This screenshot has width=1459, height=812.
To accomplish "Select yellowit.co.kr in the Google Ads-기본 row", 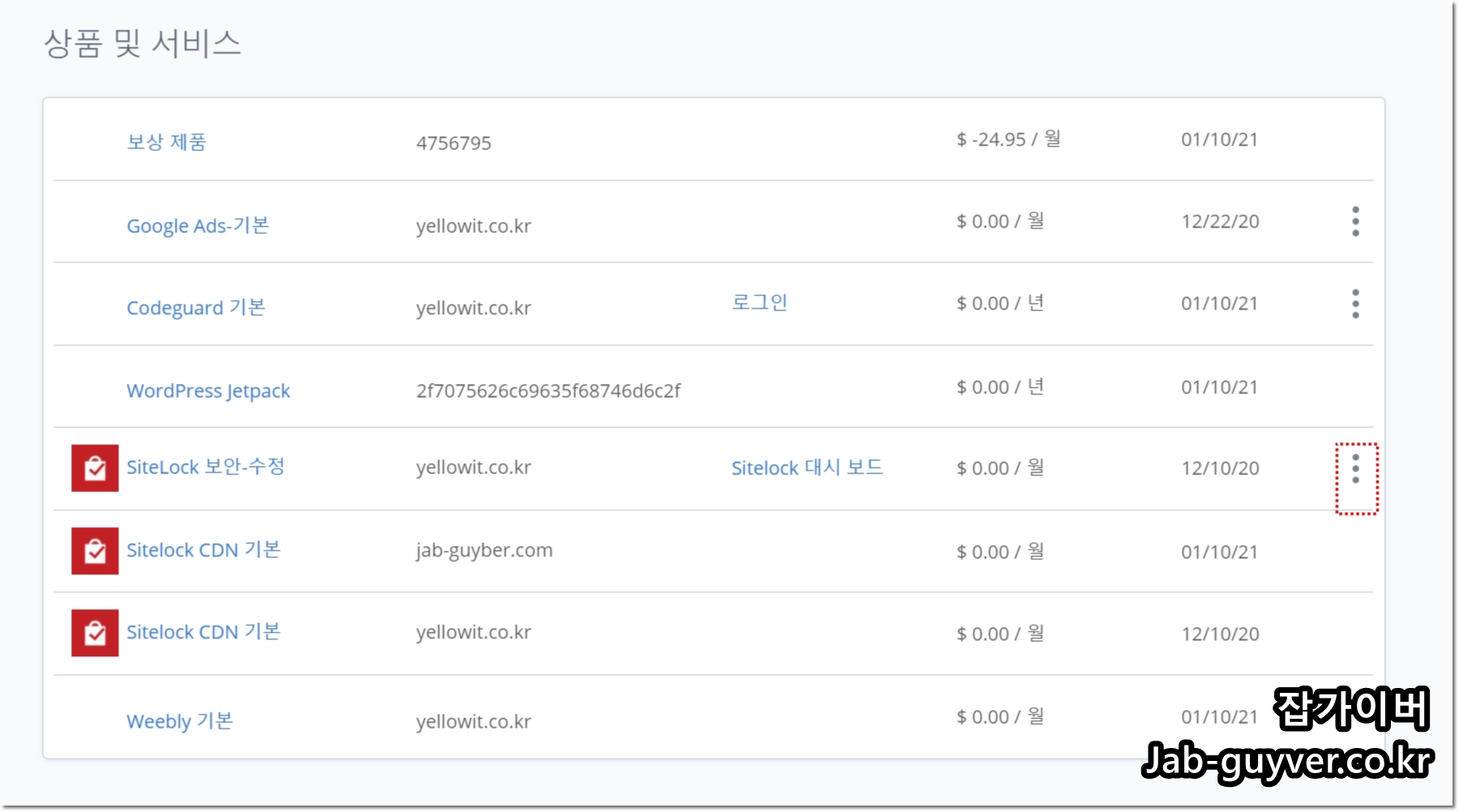I will pyautogui.click(x=474, y=226).
